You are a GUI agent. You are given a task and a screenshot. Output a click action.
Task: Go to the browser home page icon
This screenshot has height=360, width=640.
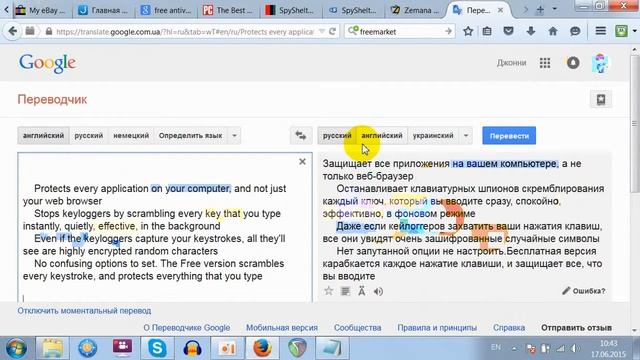(x=553, y=31)
